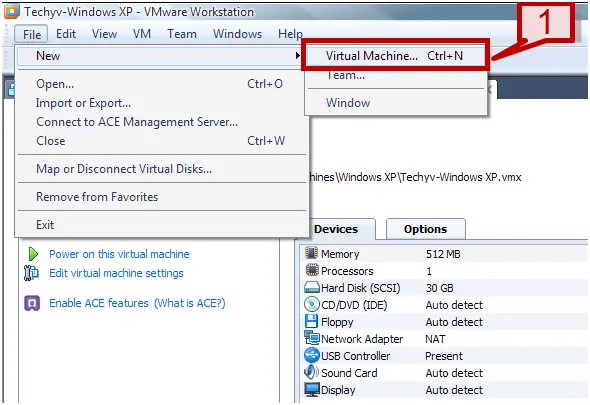The width and height of the screenshot is (590, 405).
Task: Select the Memory device label
Action: click(x=340, y=254)
